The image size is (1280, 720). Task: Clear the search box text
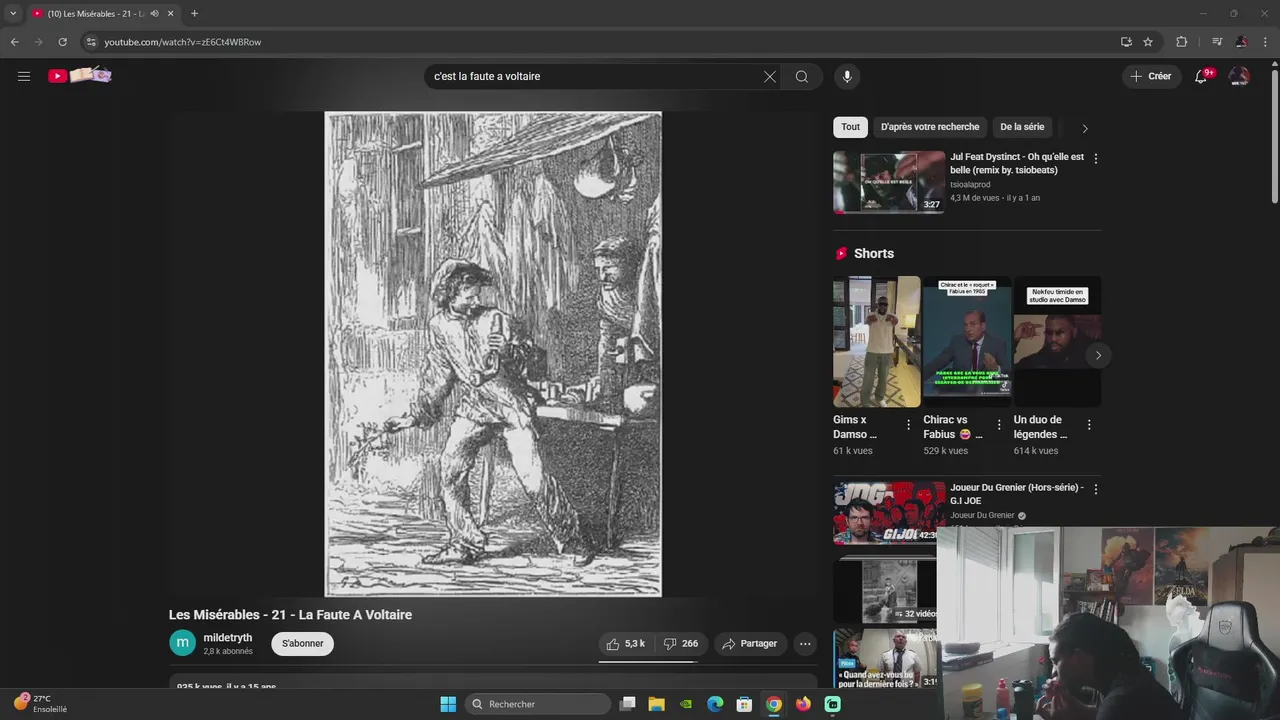pos(770,76)
